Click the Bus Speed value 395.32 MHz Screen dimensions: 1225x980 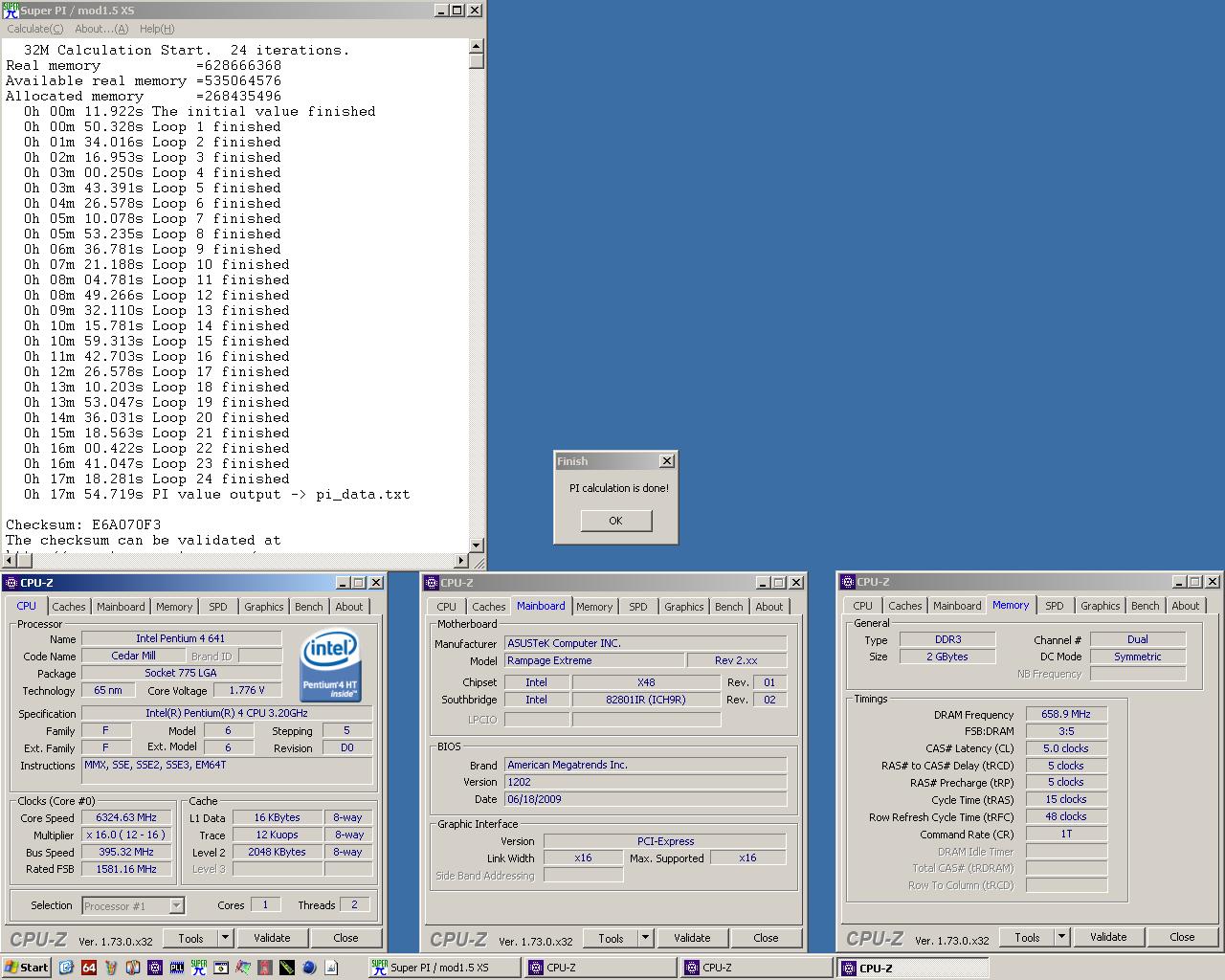[x=126, y=852]
